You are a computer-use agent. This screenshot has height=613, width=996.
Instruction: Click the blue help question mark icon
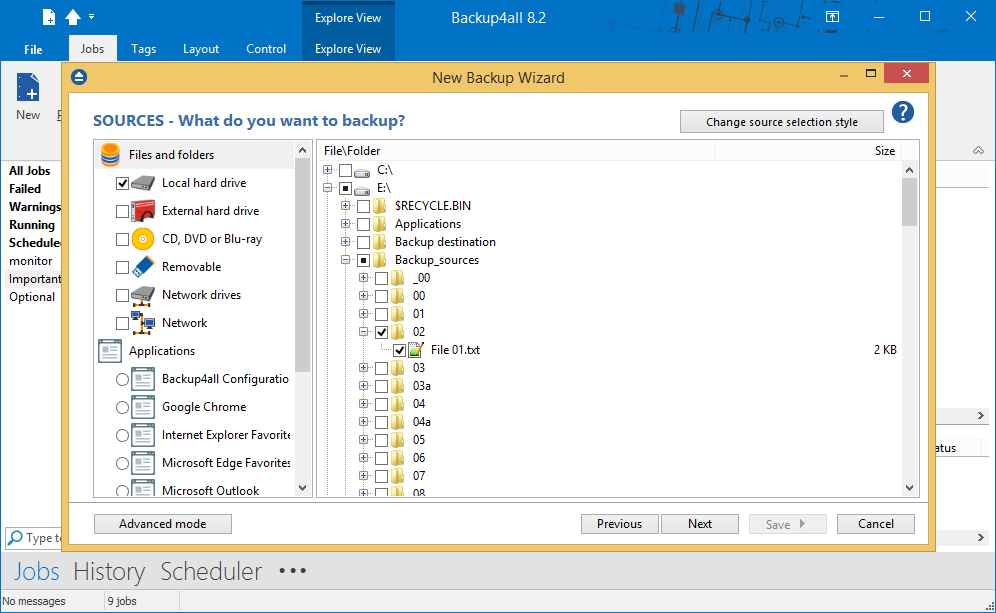coord(903,112)
